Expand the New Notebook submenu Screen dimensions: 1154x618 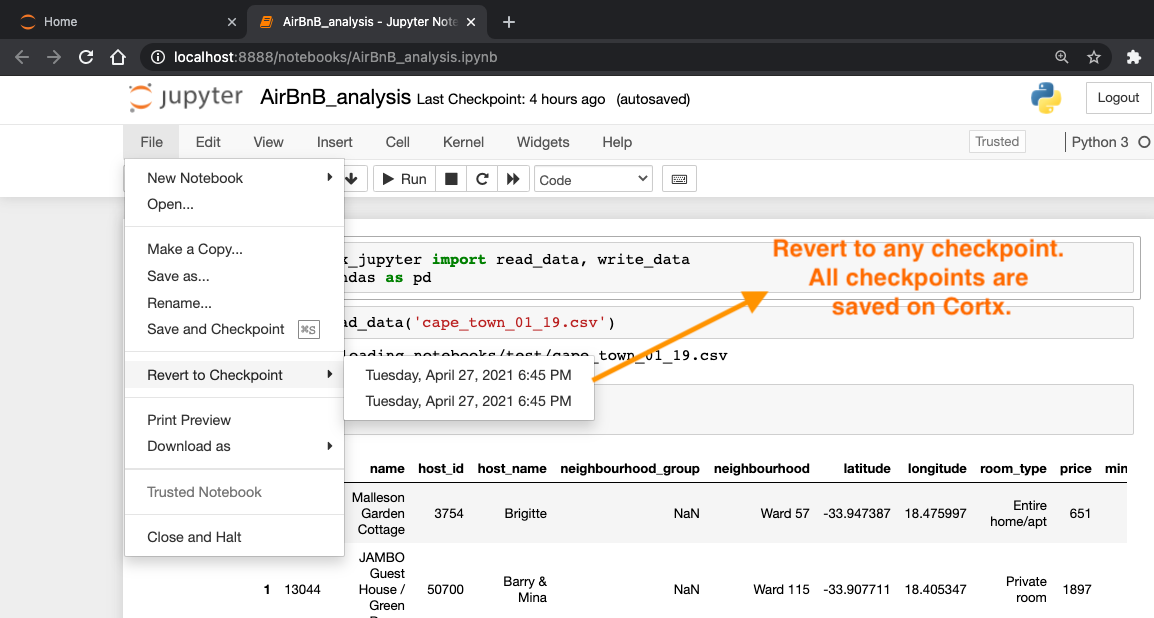pyautogui.click(x=234, y=178)
